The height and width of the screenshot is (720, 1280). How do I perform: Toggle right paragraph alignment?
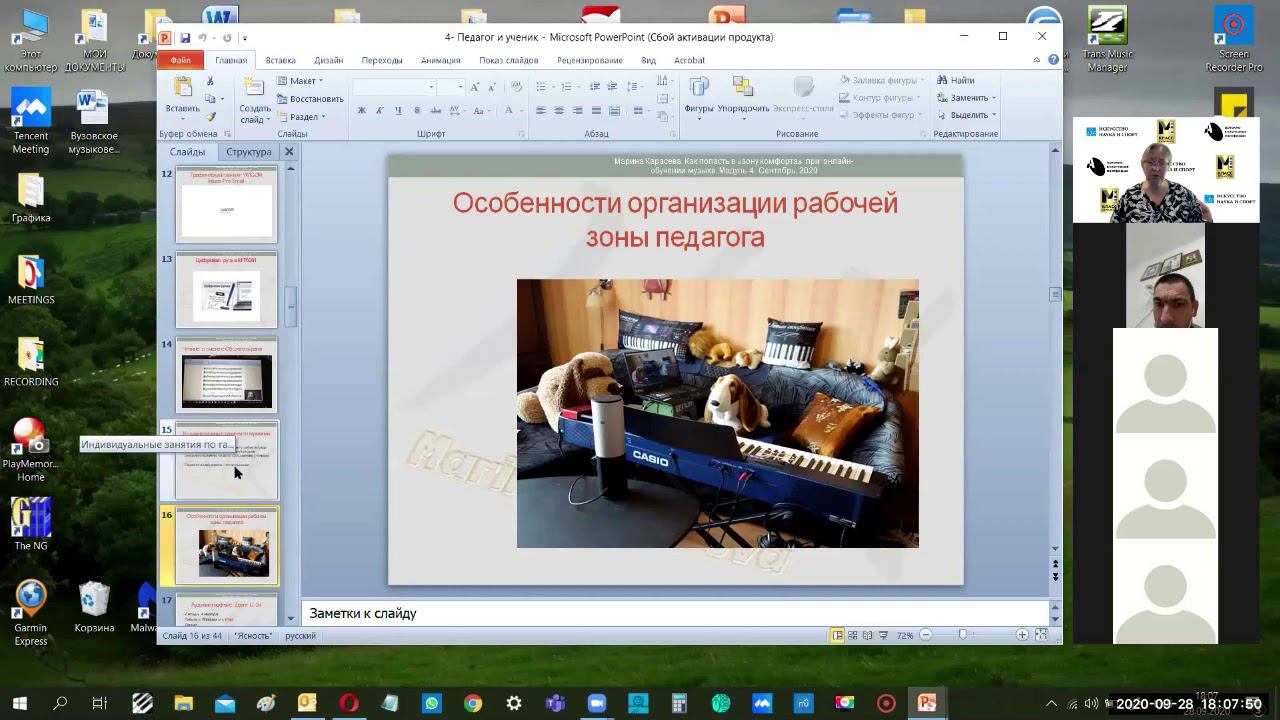pos(577,110)
